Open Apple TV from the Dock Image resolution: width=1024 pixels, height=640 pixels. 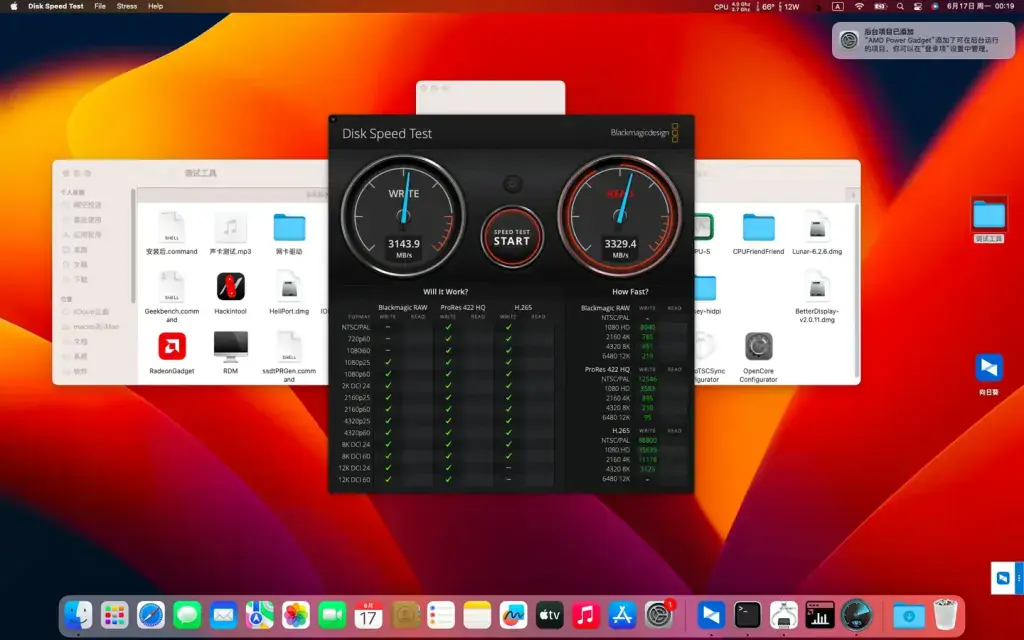coord(550,615)
